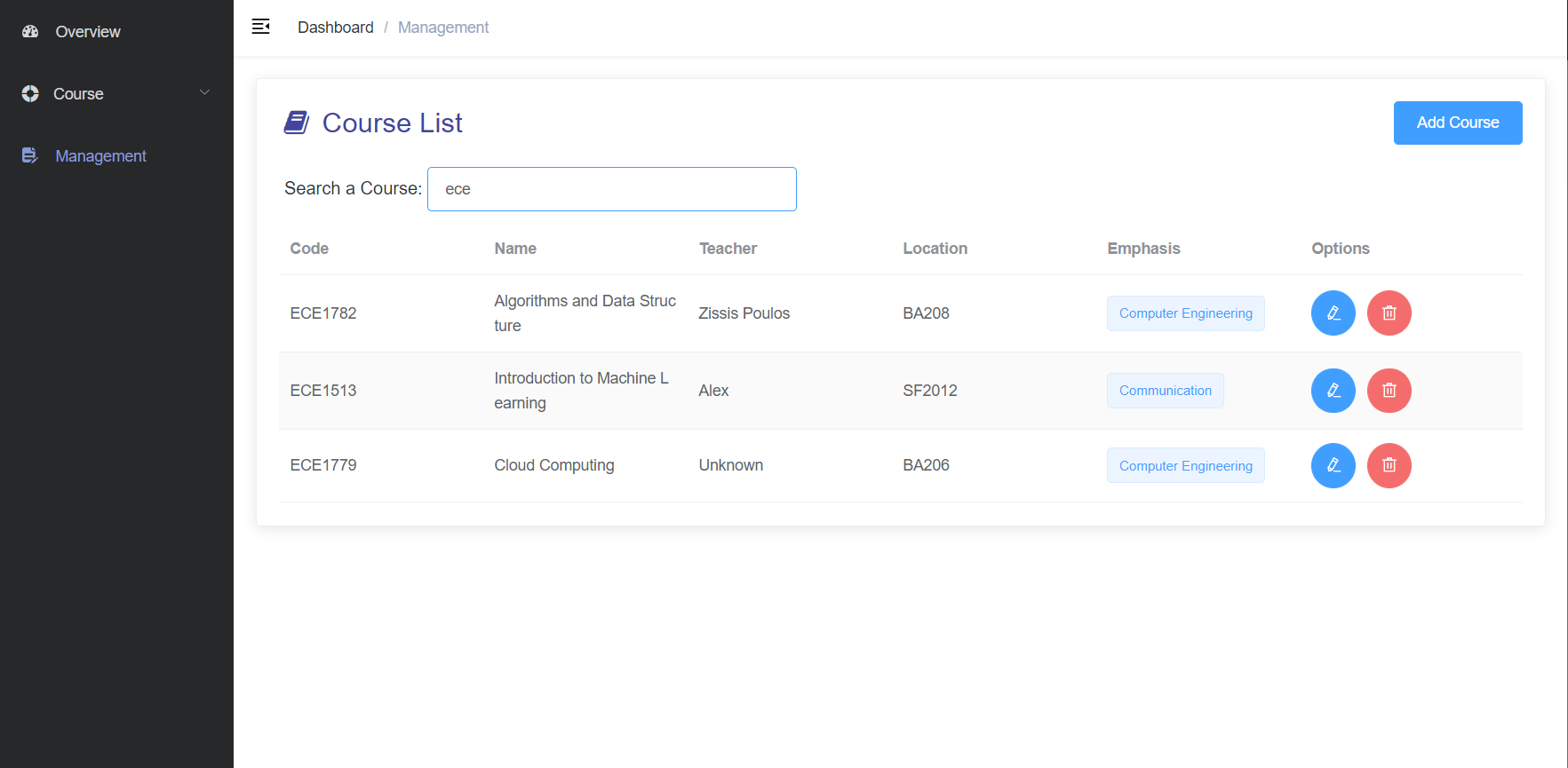Click the Algorithms and Data Structure name
Screen dimensions: 1568x768
coord(585,313)
